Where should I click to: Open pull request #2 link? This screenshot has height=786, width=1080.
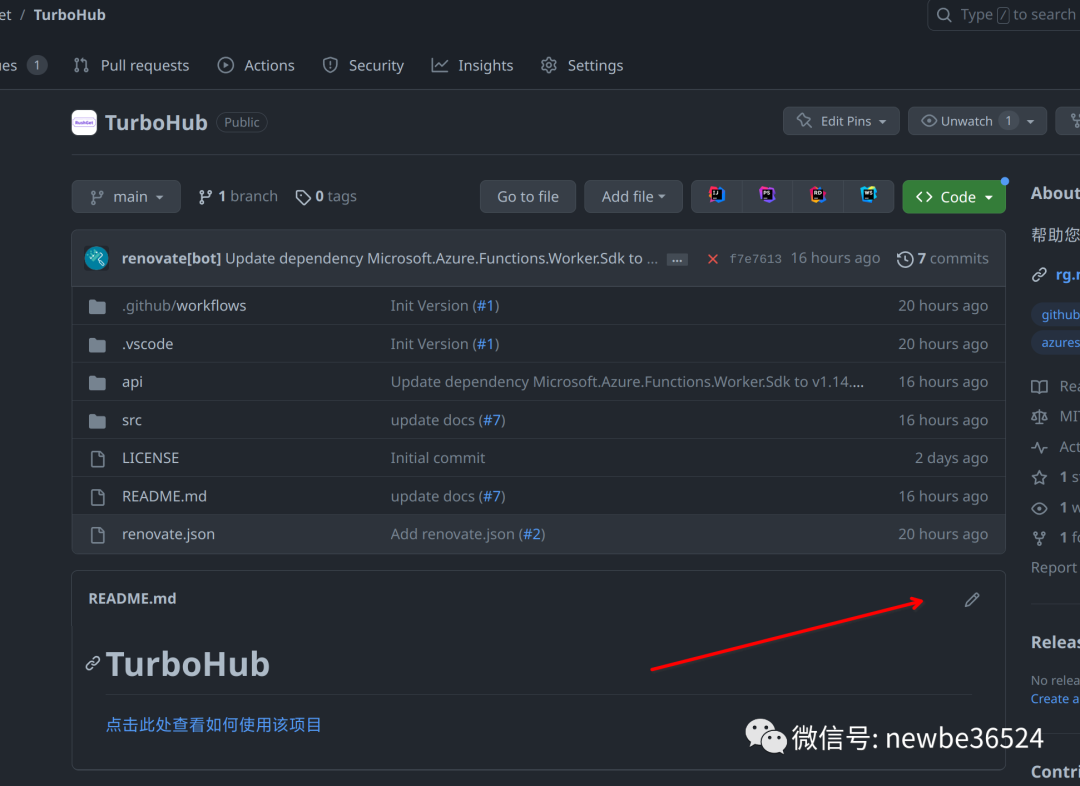pos(532,535)
